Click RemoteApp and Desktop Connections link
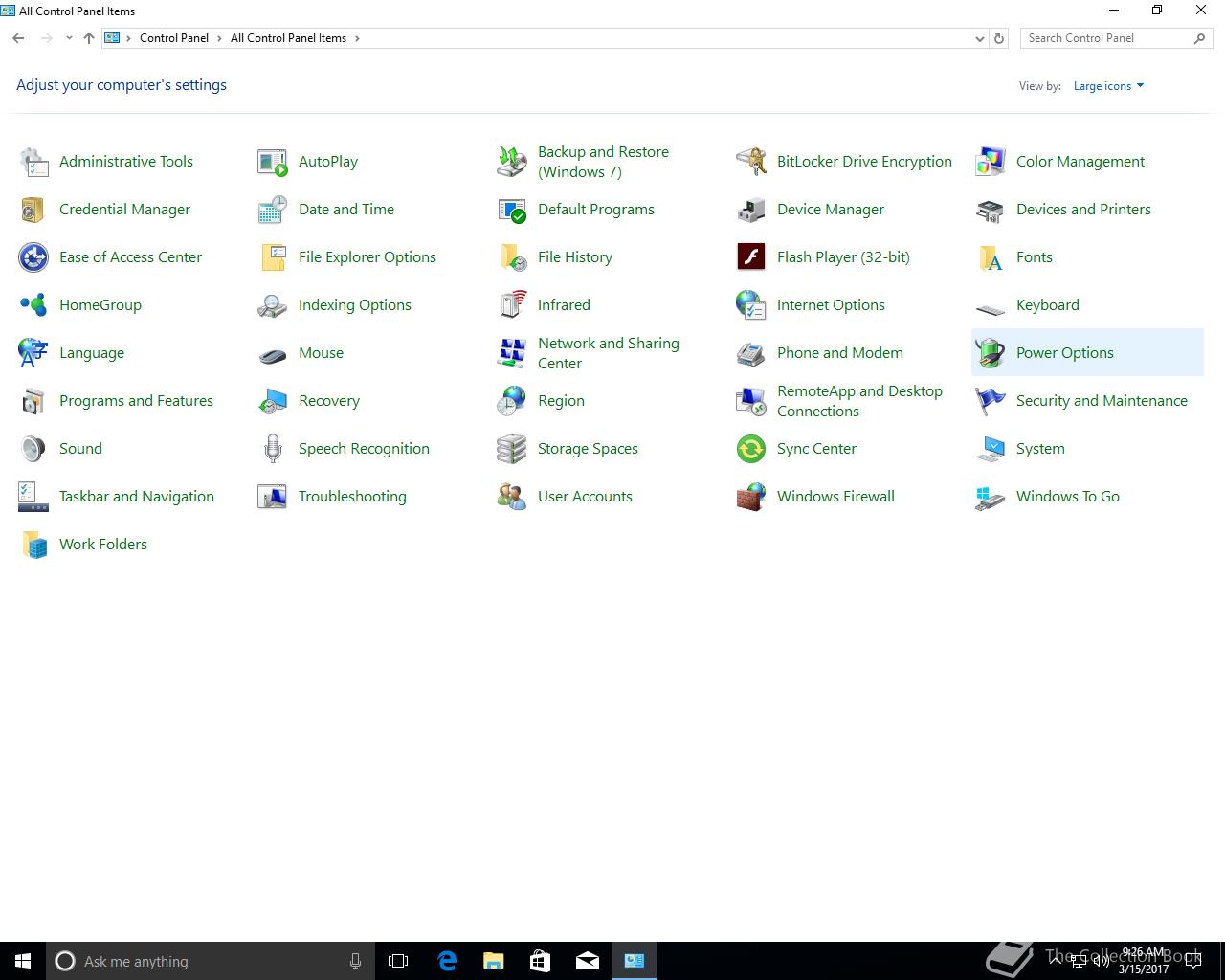 [x=859, y=401]
